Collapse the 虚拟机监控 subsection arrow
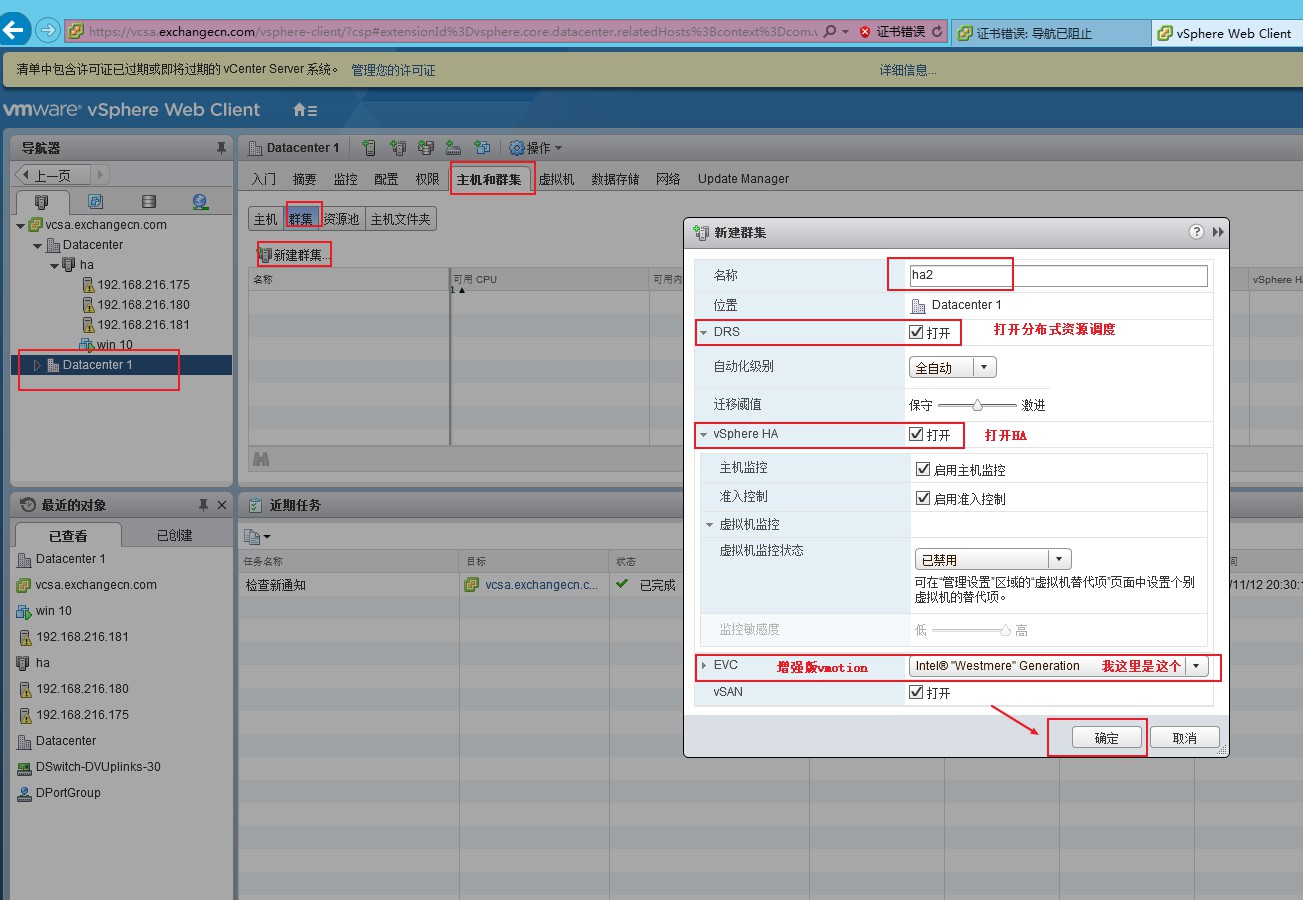Image resolution: width=1303 pixels, height=900 pixels. point(710,525)
